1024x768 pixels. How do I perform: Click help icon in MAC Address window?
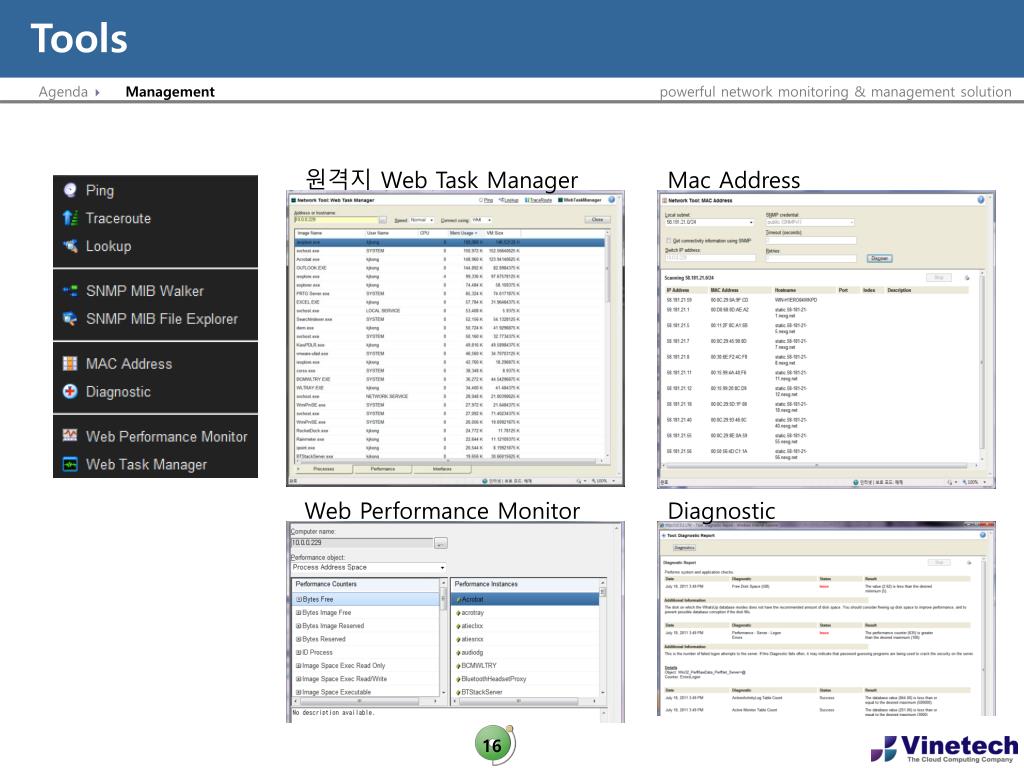point(981,200)
